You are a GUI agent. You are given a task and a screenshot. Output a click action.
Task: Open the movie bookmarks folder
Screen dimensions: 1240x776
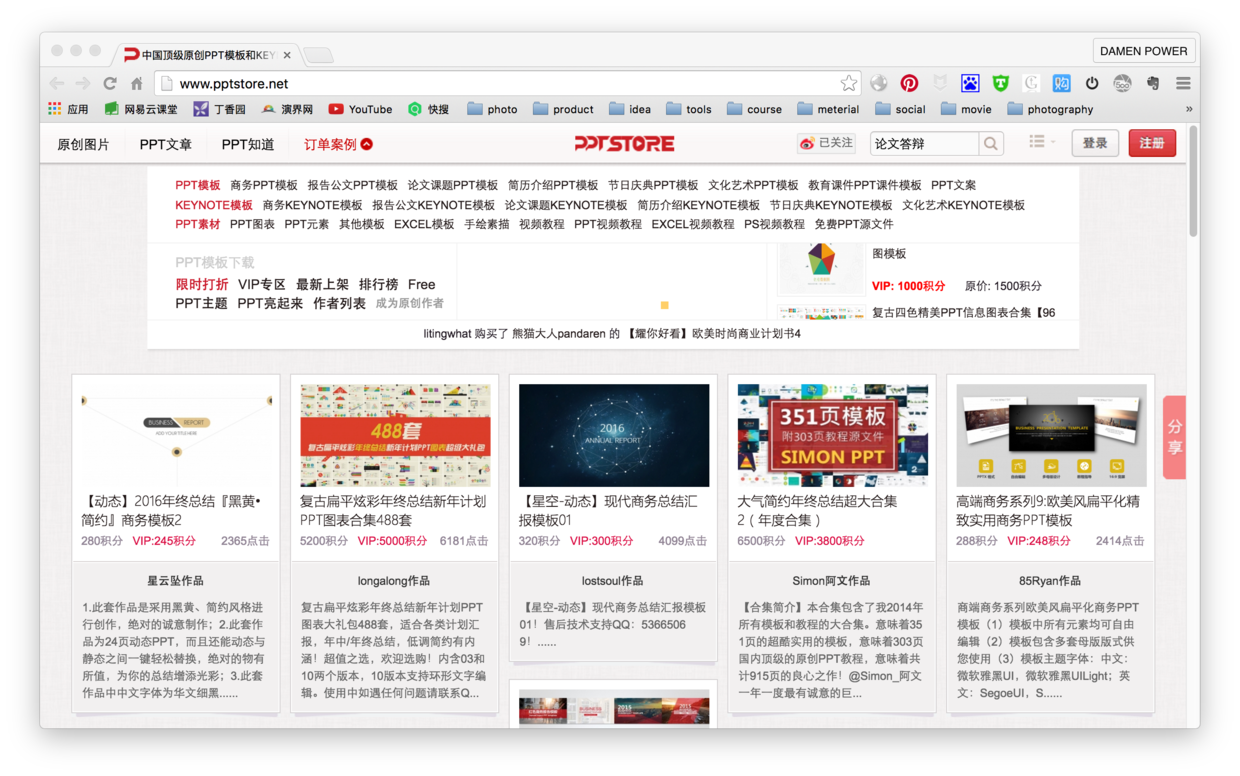pos(966,110)
